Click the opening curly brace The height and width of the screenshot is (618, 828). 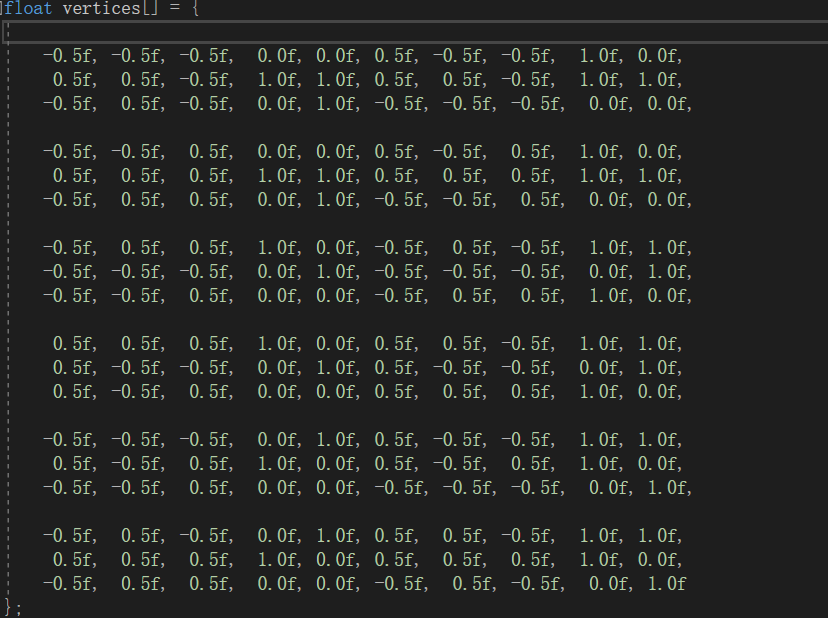pos(196,8)
